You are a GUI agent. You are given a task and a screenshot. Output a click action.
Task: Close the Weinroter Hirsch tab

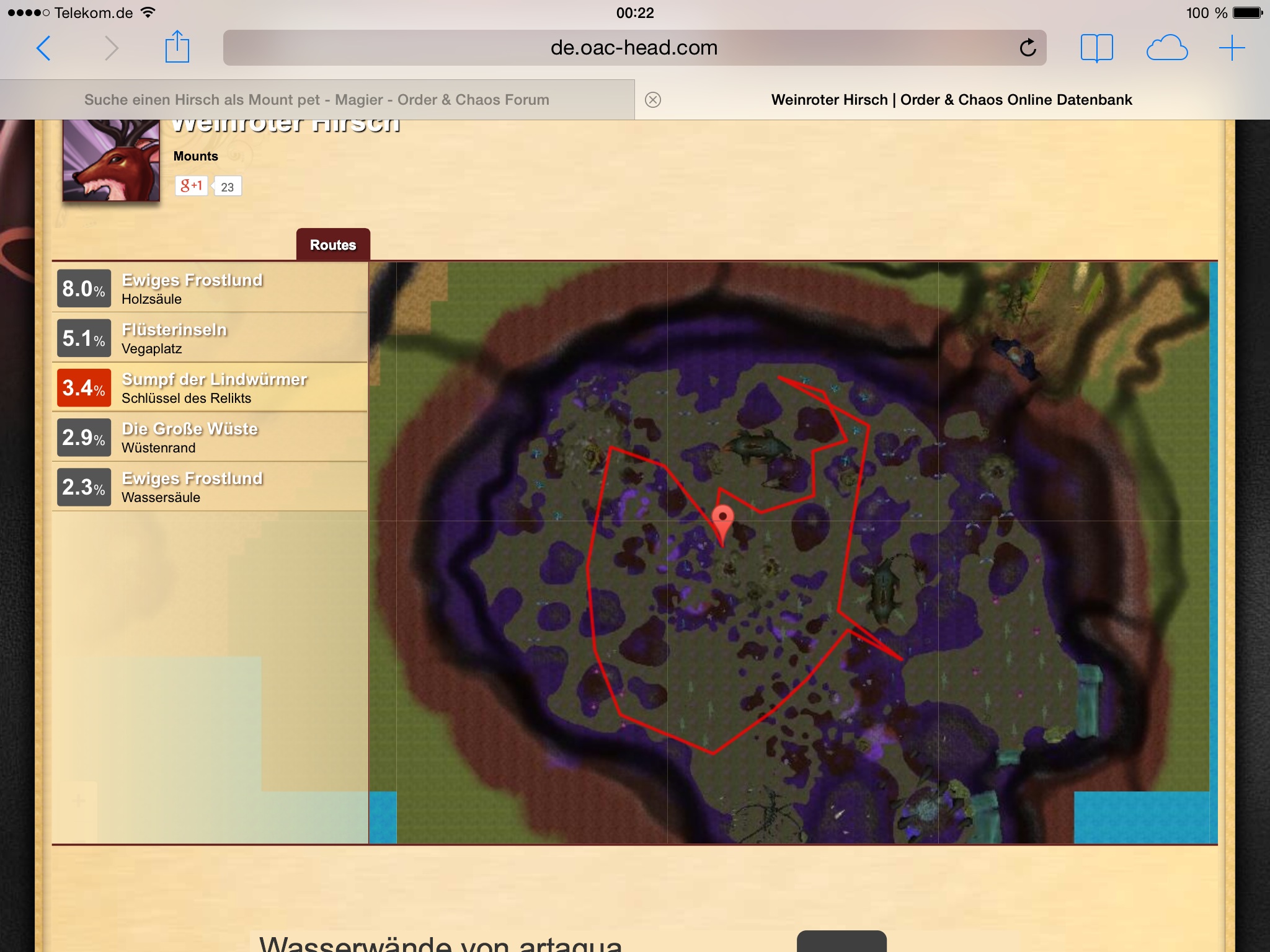(653, 100)
